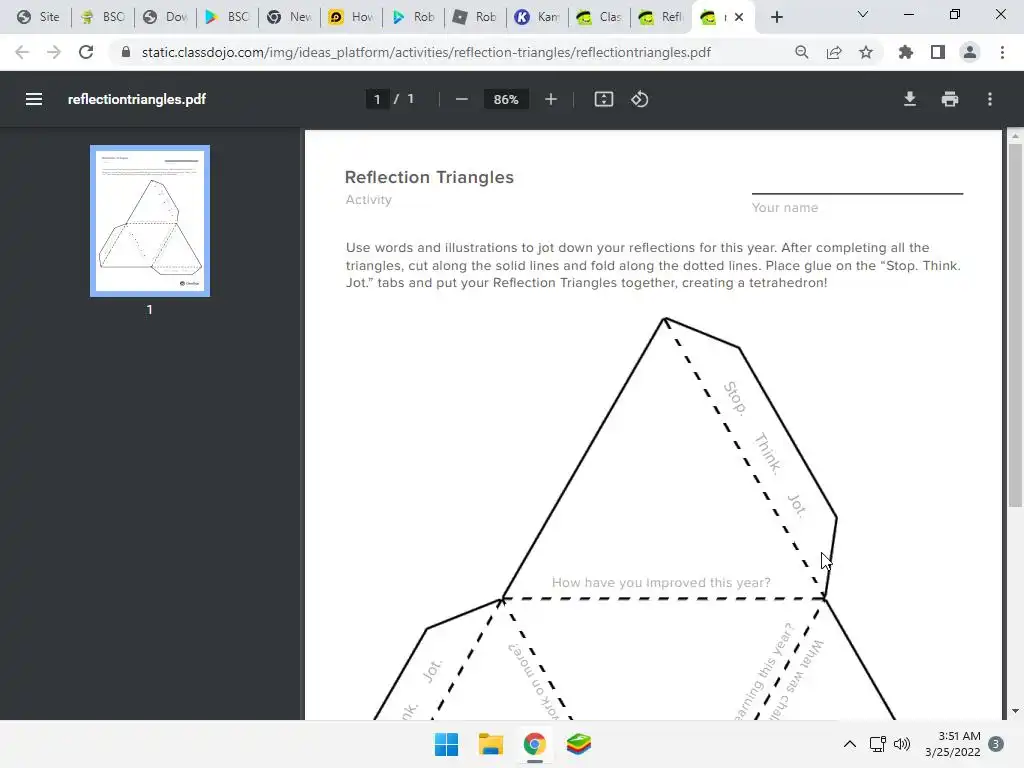Switch to the Site tab

pyautogui.click(x=39, y=17)
